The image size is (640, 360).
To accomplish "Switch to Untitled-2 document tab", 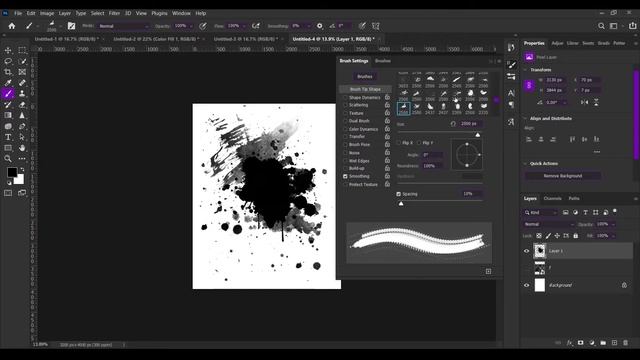I will tap(156, 39).
